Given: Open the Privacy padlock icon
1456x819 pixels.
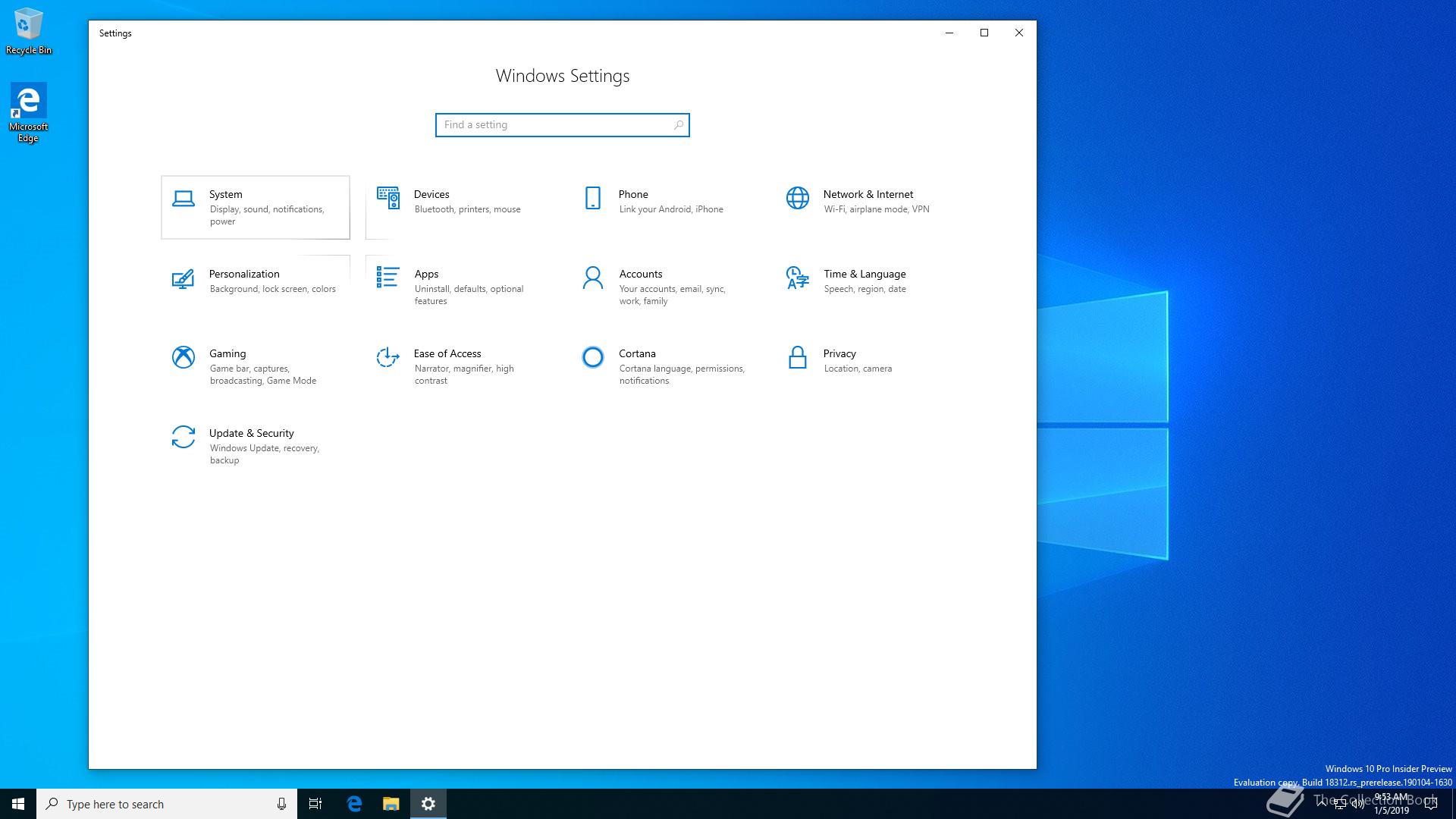Looking at the screenshot, I should (x=797, y=357).
